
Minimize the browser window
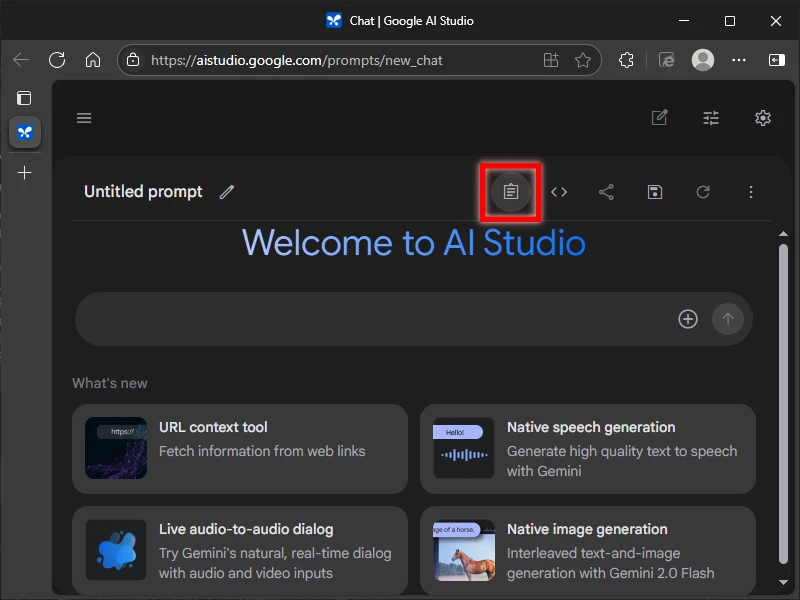coord(684,21)
